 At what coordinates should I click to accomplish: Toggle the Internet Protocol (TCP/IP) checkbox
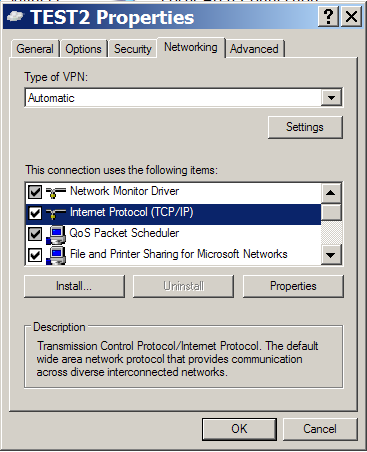35,213
